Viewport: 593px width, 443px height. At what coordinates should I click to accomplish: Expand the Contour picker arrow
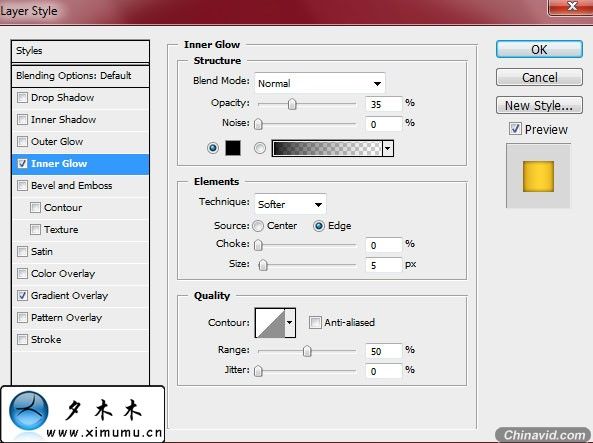pos(290,323)
